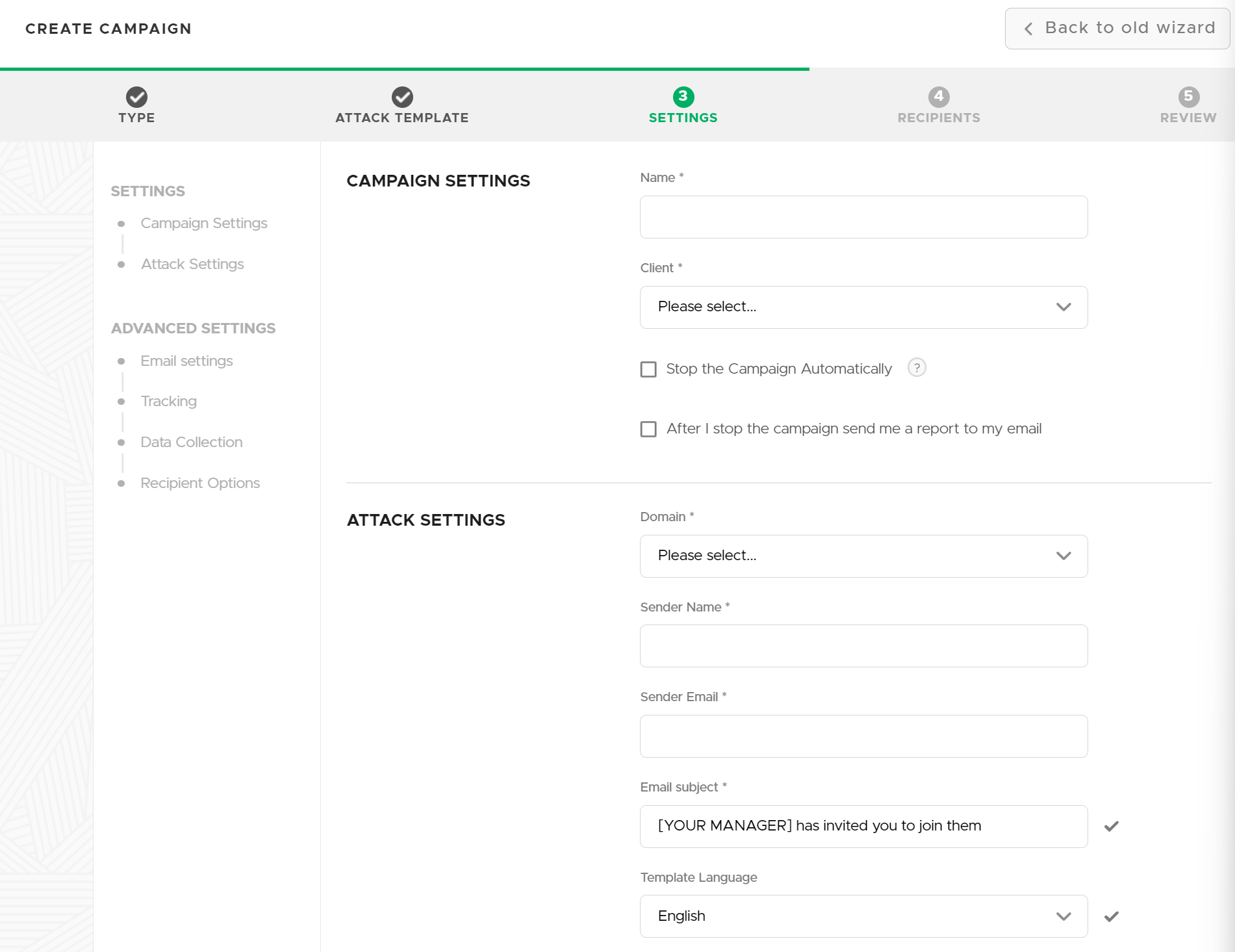Click the step 3 Settings circle icon
The image size is (1235, 952).
tap(683, 97)
